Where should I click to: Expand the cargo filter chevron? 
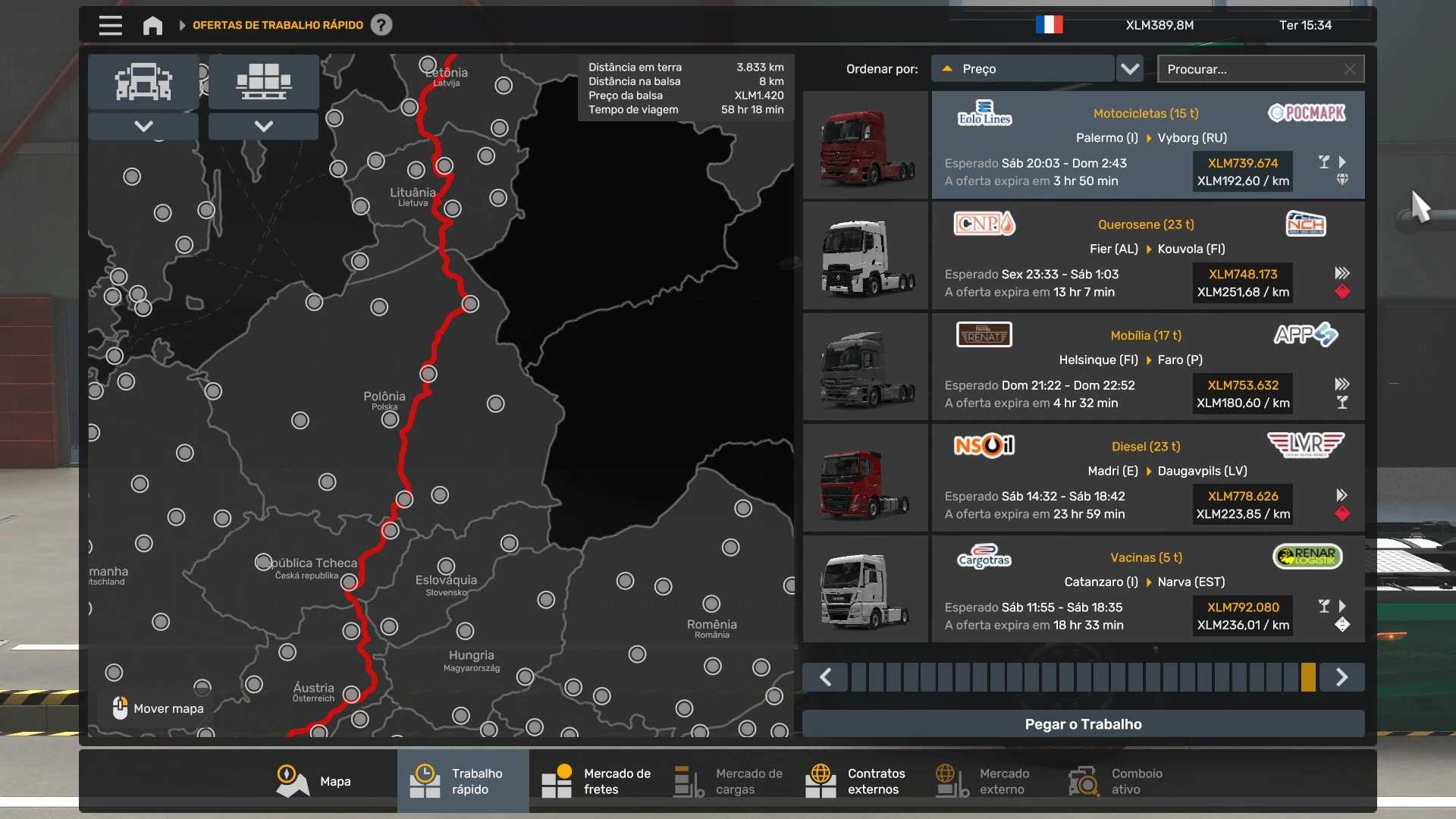263,126
